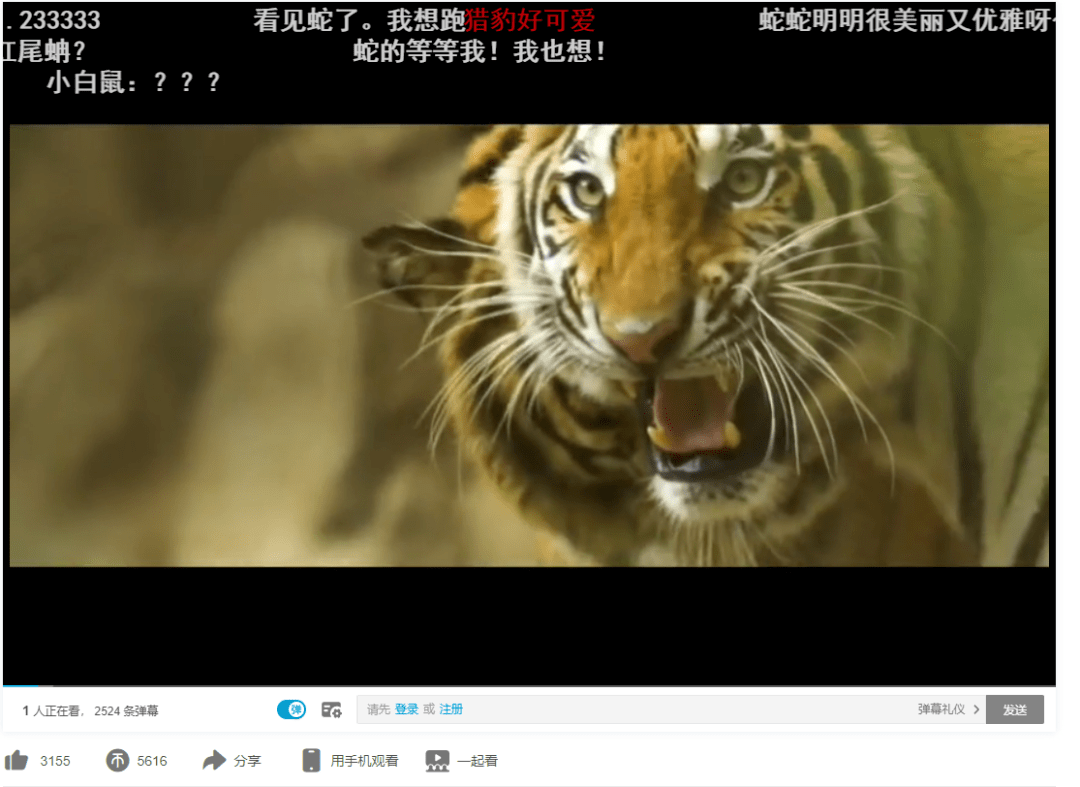Screen dimensions: 1080x787
Task: Click the video progress bar below the player
Action: (x=529, y=686)
